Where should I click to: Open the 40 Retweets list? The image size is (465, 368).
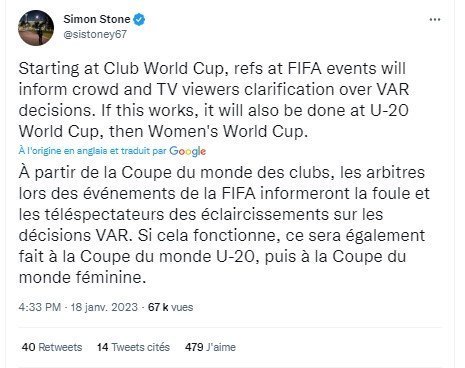point(52,347)
